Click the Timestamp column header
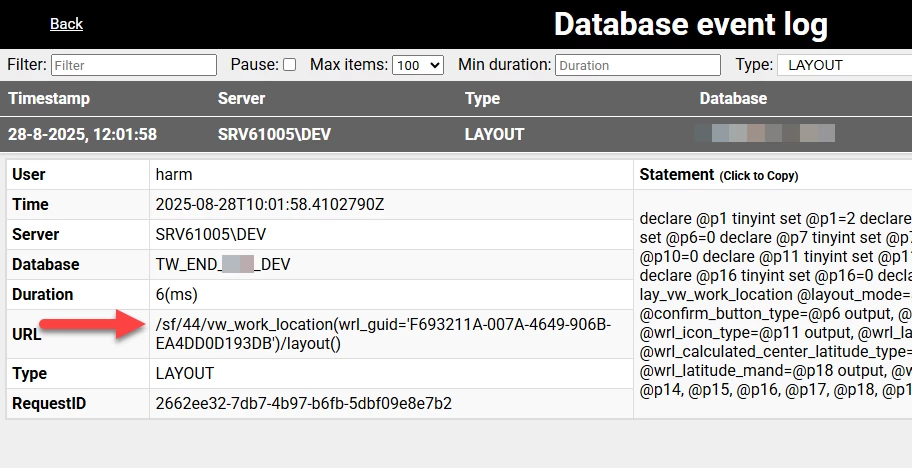 pyautogui.click(x=49, y=99)
